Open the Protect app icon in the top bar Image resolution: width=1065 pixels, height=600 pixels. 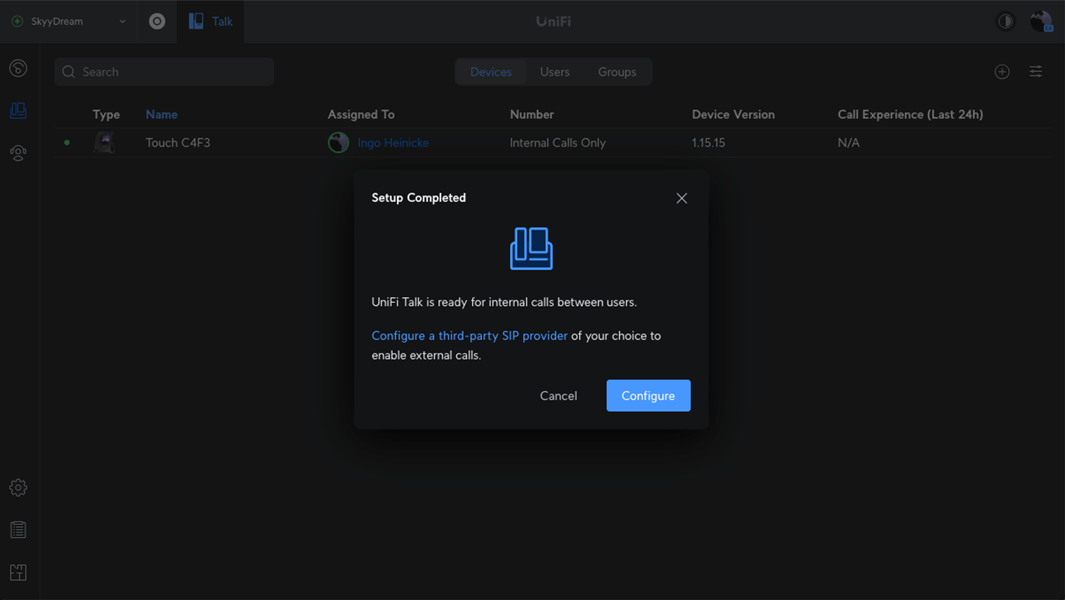[157, 21]
